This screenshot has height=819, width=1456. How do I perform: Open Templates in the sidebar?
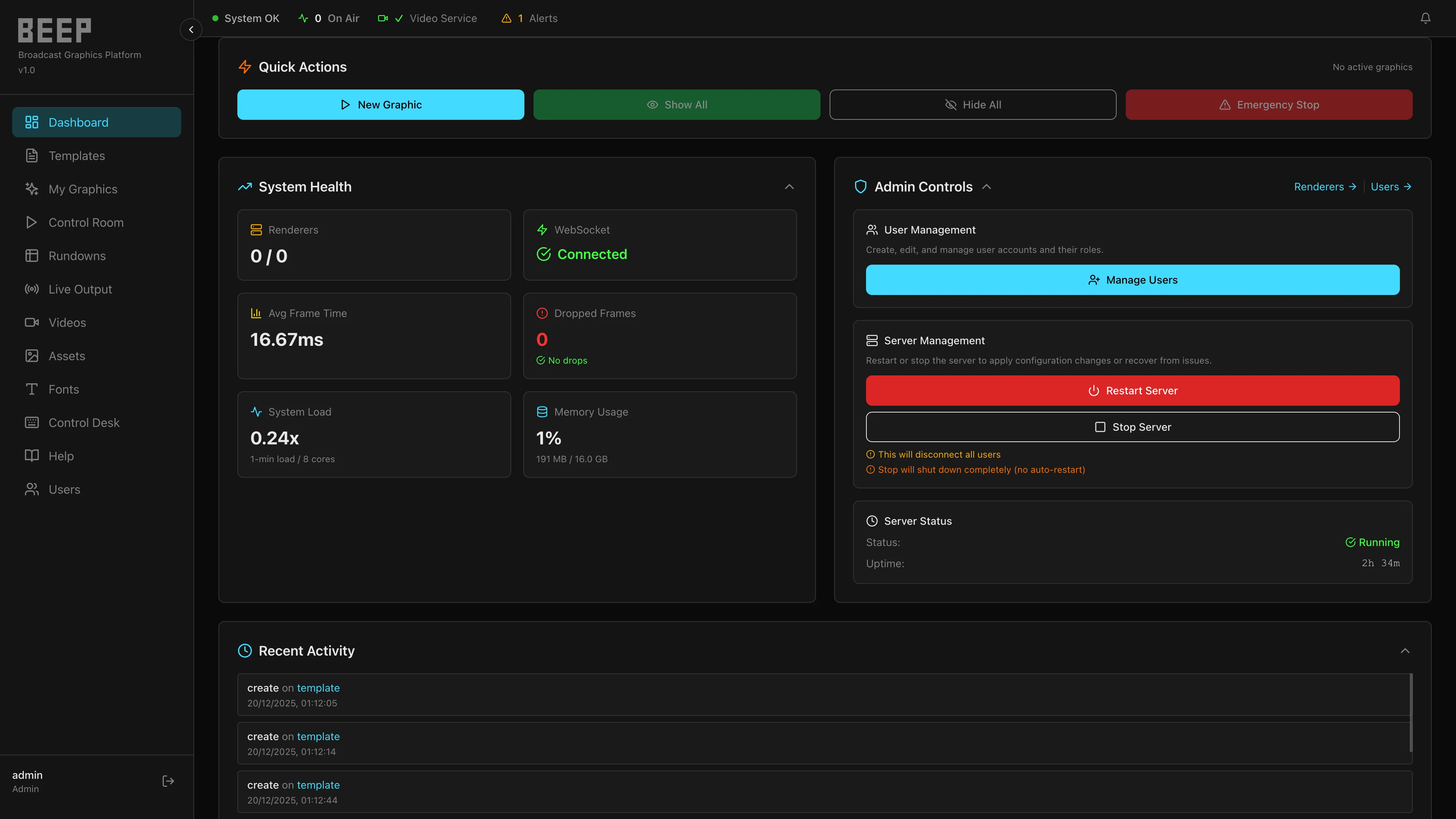(97, 155)
